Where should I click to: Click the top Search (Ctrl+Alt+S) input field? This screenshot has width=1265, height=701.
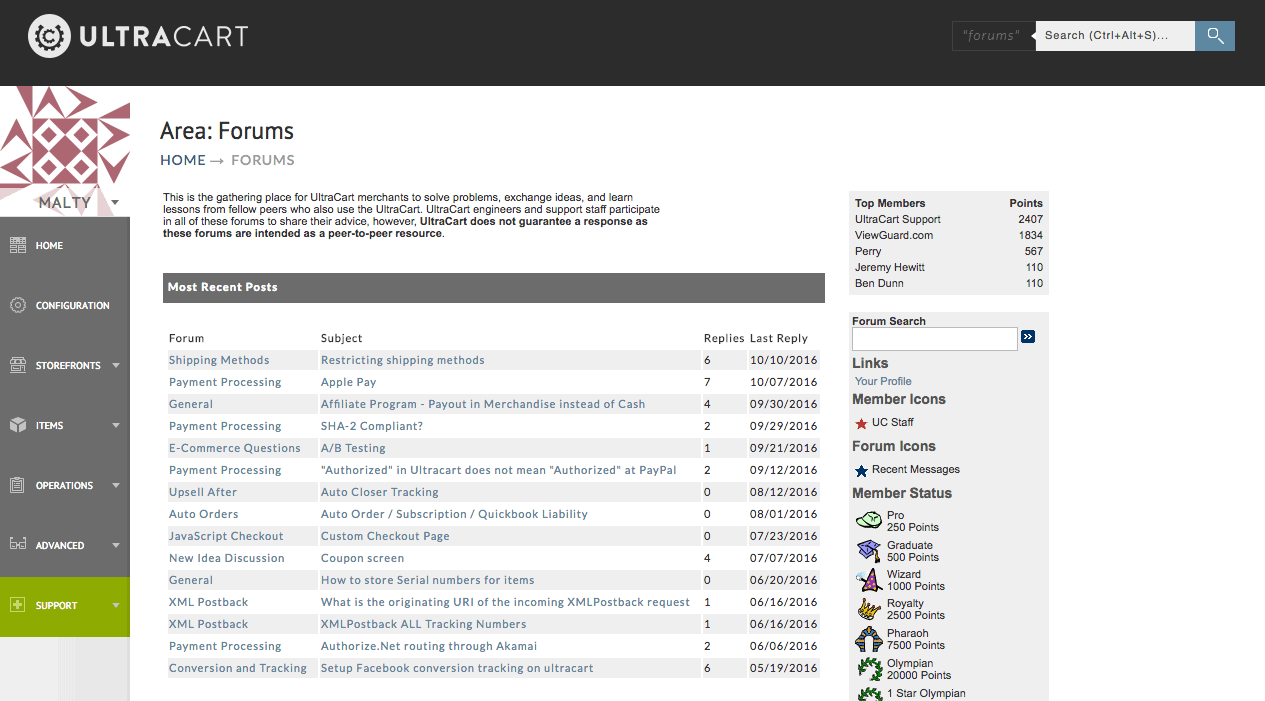(x=1115, y=36)
